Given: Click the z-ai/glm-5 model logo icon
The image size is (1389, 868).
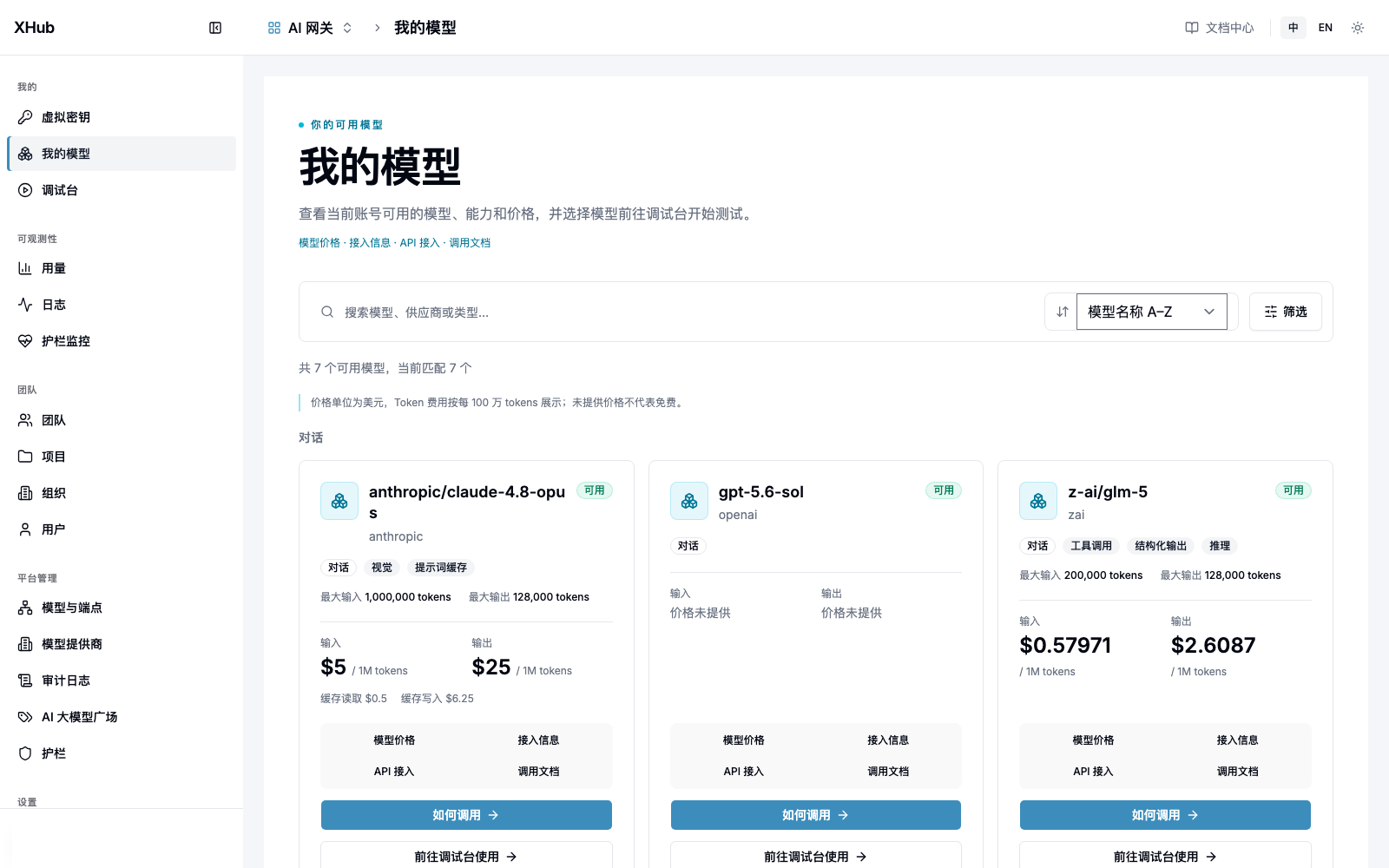Looking at the screenshot, I should pyautogui.click(x=1038, y=501).
